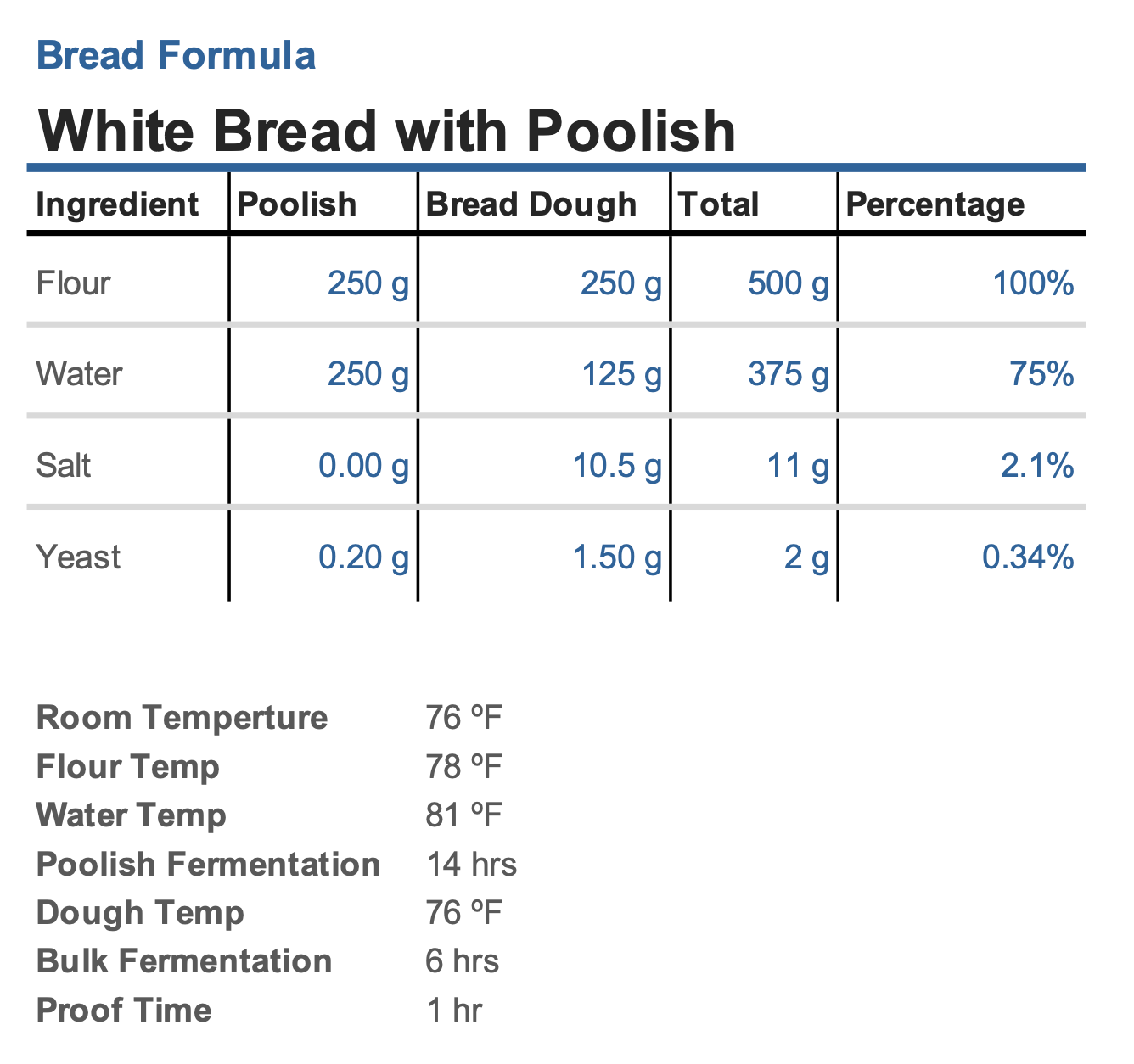Click the Percentage column header

(x=935, y=204)
